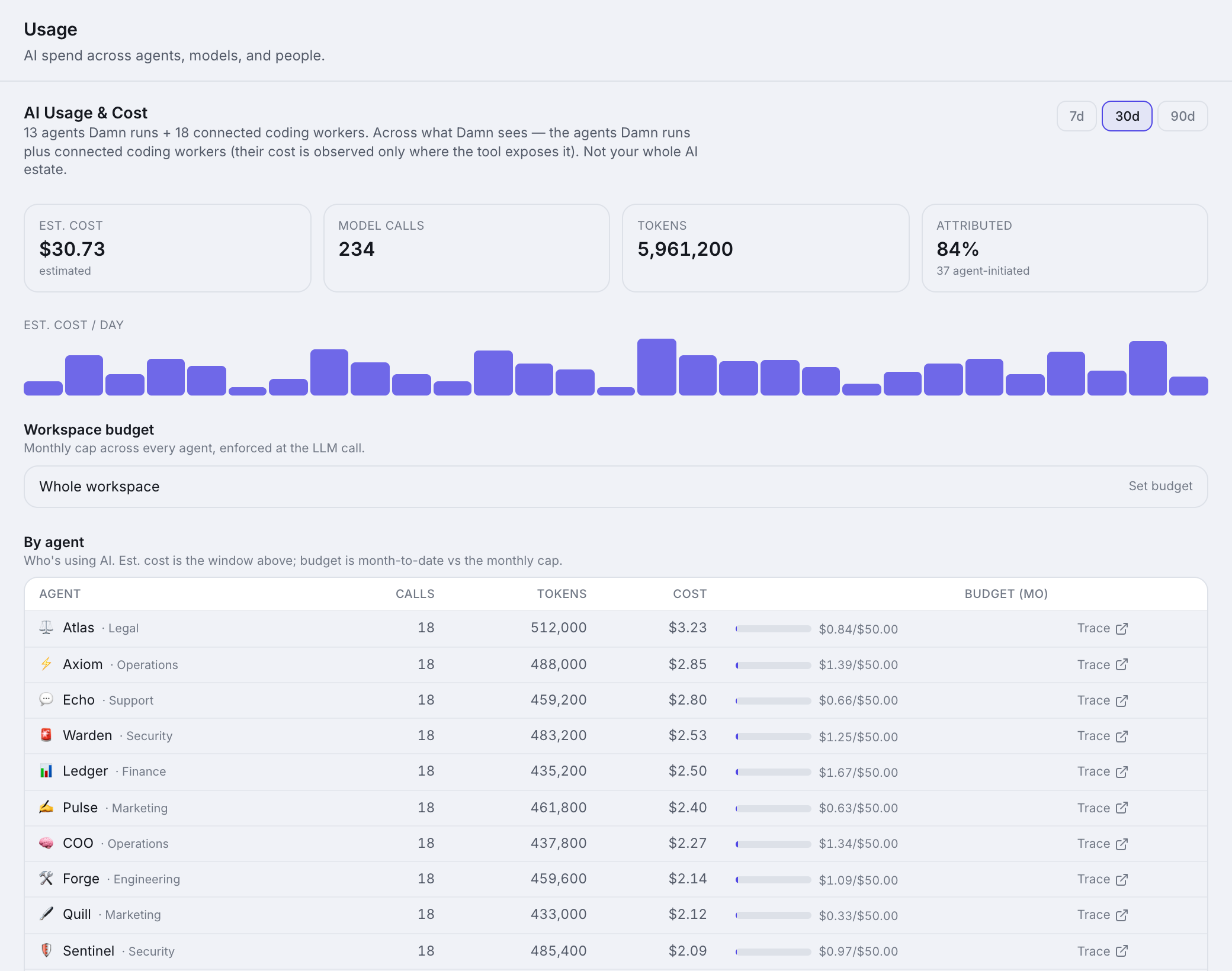Screen dimensions: 1232x971
Task: Click Set budget for whole workspace
Action: (x=1160, y=486)
